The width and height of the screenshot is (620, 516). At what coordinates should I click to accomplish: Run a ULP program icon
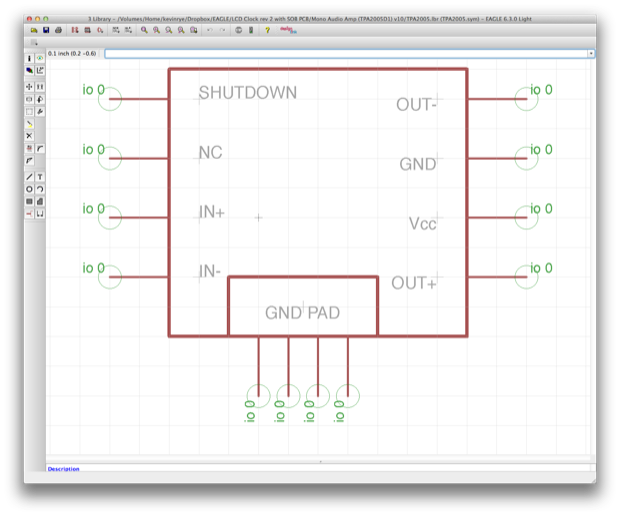pos(128,30)
